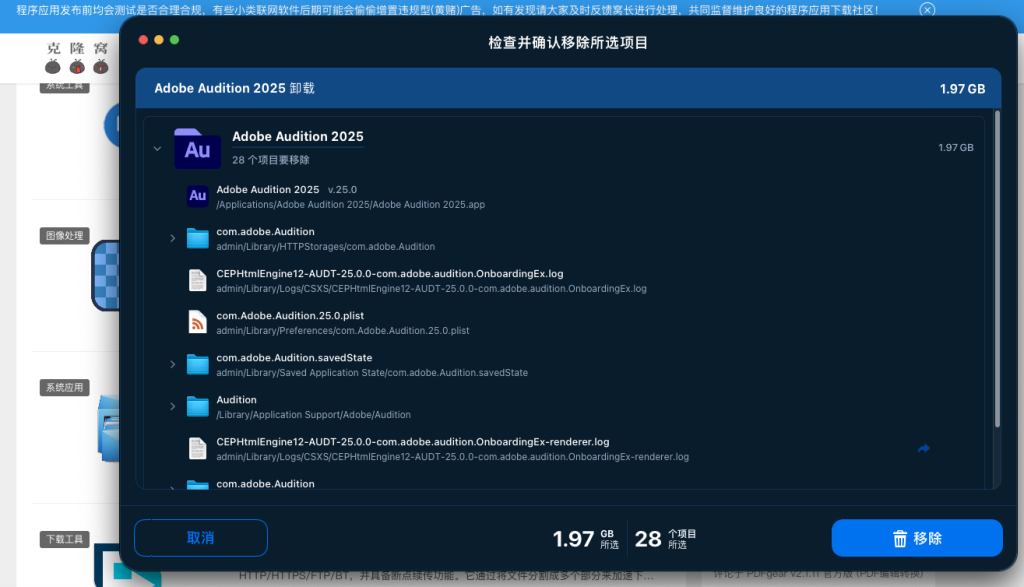
Task: Click the 图像处理 category tag in the background page
Action: [x=65, y=236]
